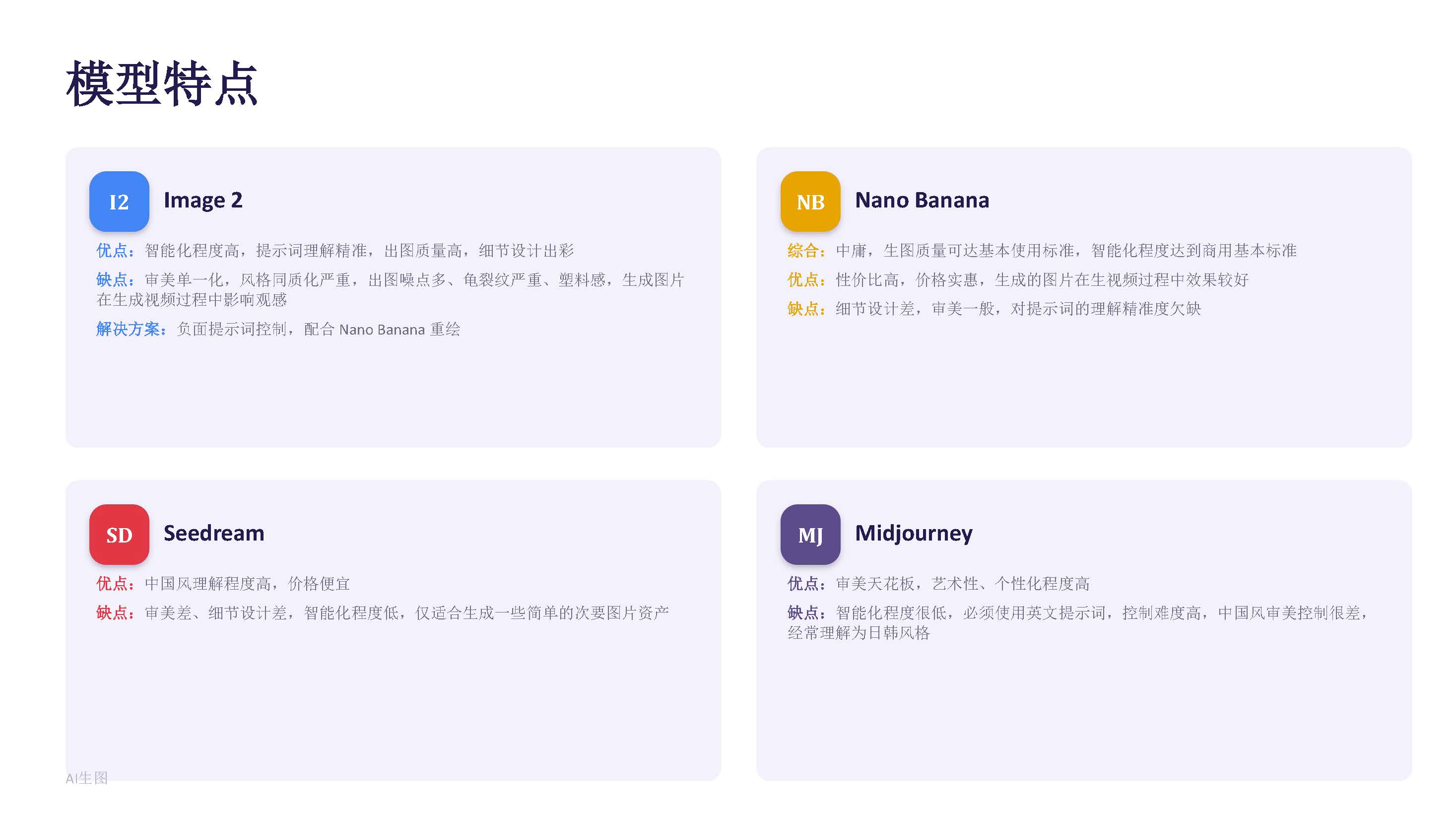Viewport: 1456px width, 819px height.
Task: Click the red SD icon badge
Action: pyautogui.click(x=119, y=534)
